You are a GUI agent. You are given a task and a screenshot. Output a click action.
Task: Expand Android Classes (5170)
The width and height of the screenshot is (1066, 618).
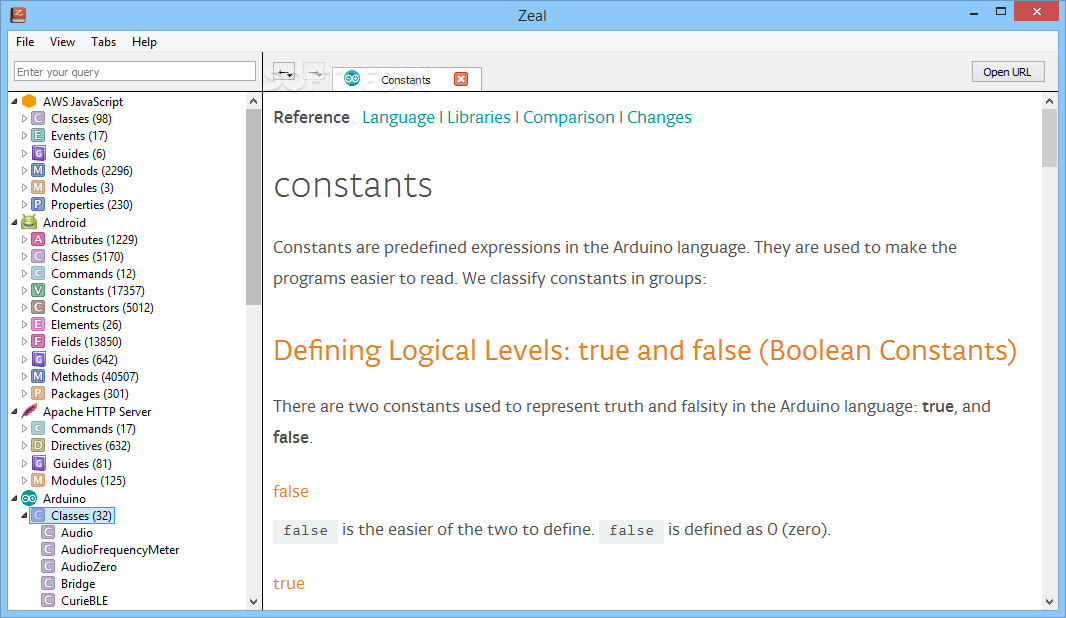tap(24, 256)
